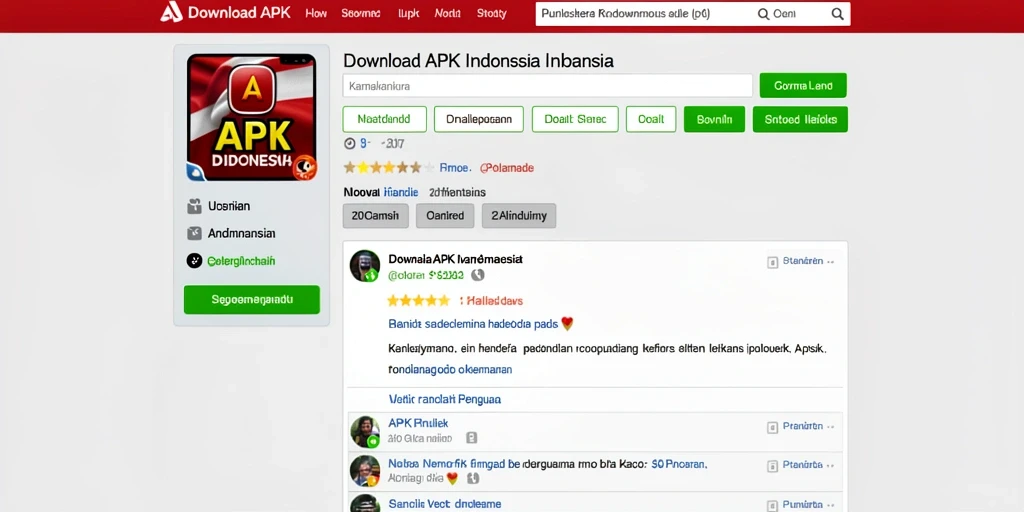This screenshot has height=512, width=1024.
Task: Click the square icon after alo Gika naiieo
Action: click(x=472, y=438)
